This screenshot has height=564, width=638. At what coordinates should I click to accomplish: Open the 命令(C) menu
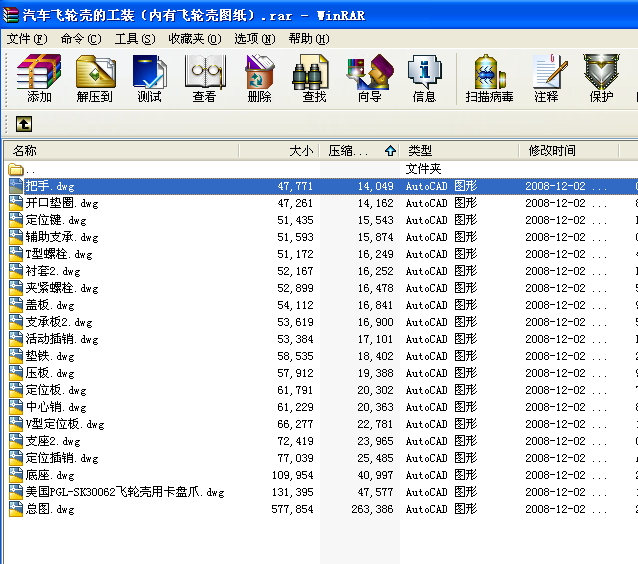tap(81, 39)
